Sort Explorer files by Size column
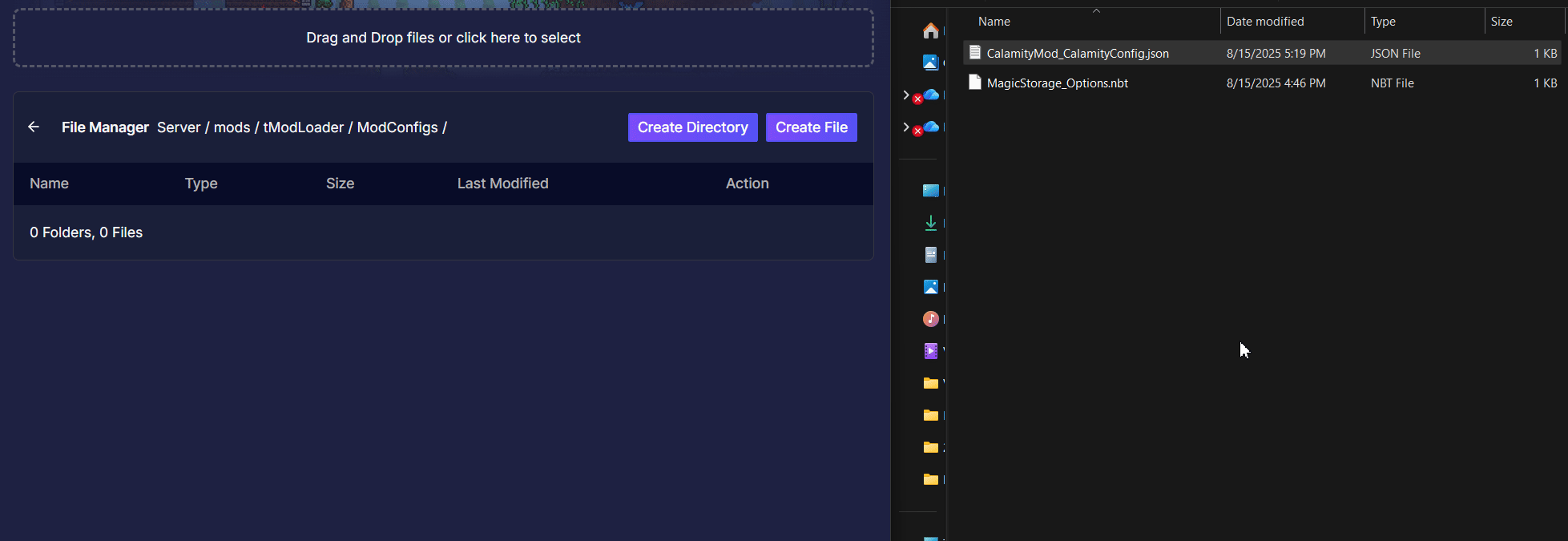The height and width of the screenshot is (541, 1568). (1501, 22)
